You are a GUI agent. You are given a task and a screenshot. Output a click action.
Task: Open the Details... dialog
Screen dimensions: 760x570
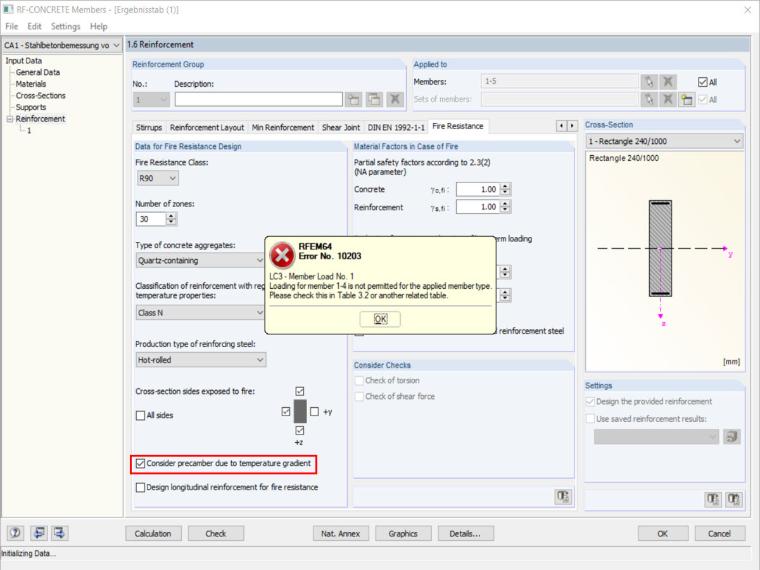[x=466, y=534]
